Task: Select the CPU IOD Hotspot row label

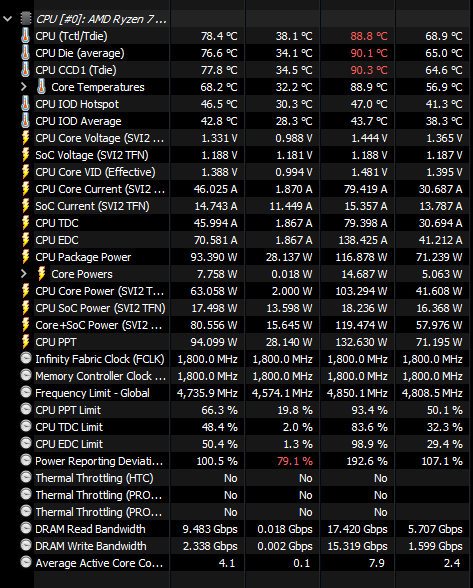Action: 77,104
